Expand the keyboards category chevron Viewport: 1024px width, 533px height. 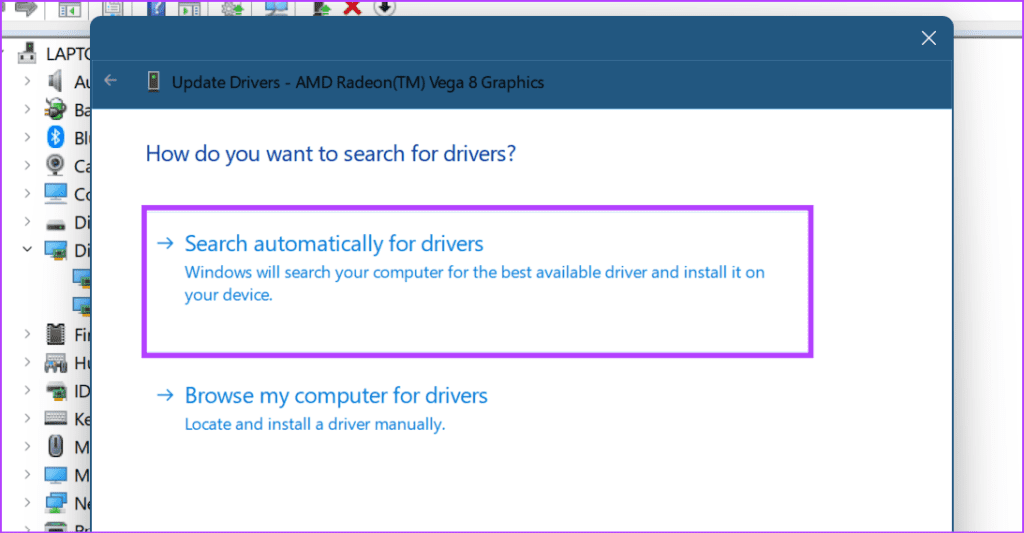click(x=27, y=418)
